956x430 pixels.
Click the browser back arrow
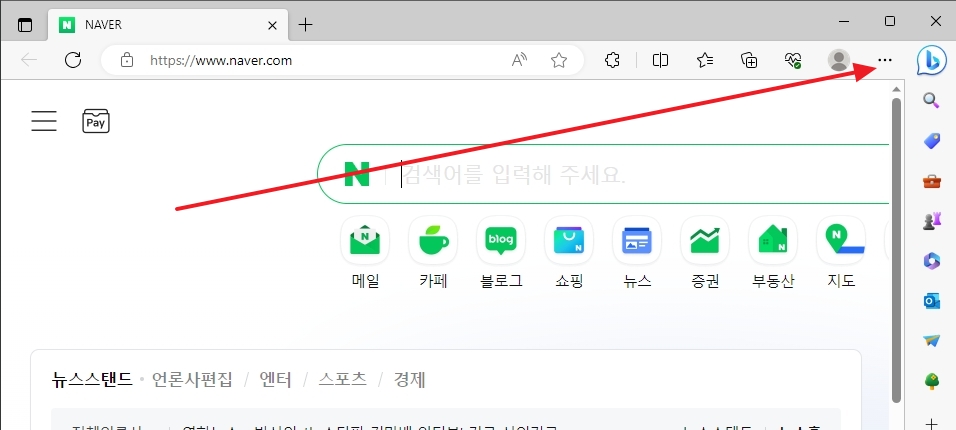pyautogui.click(x=29, y=60)
